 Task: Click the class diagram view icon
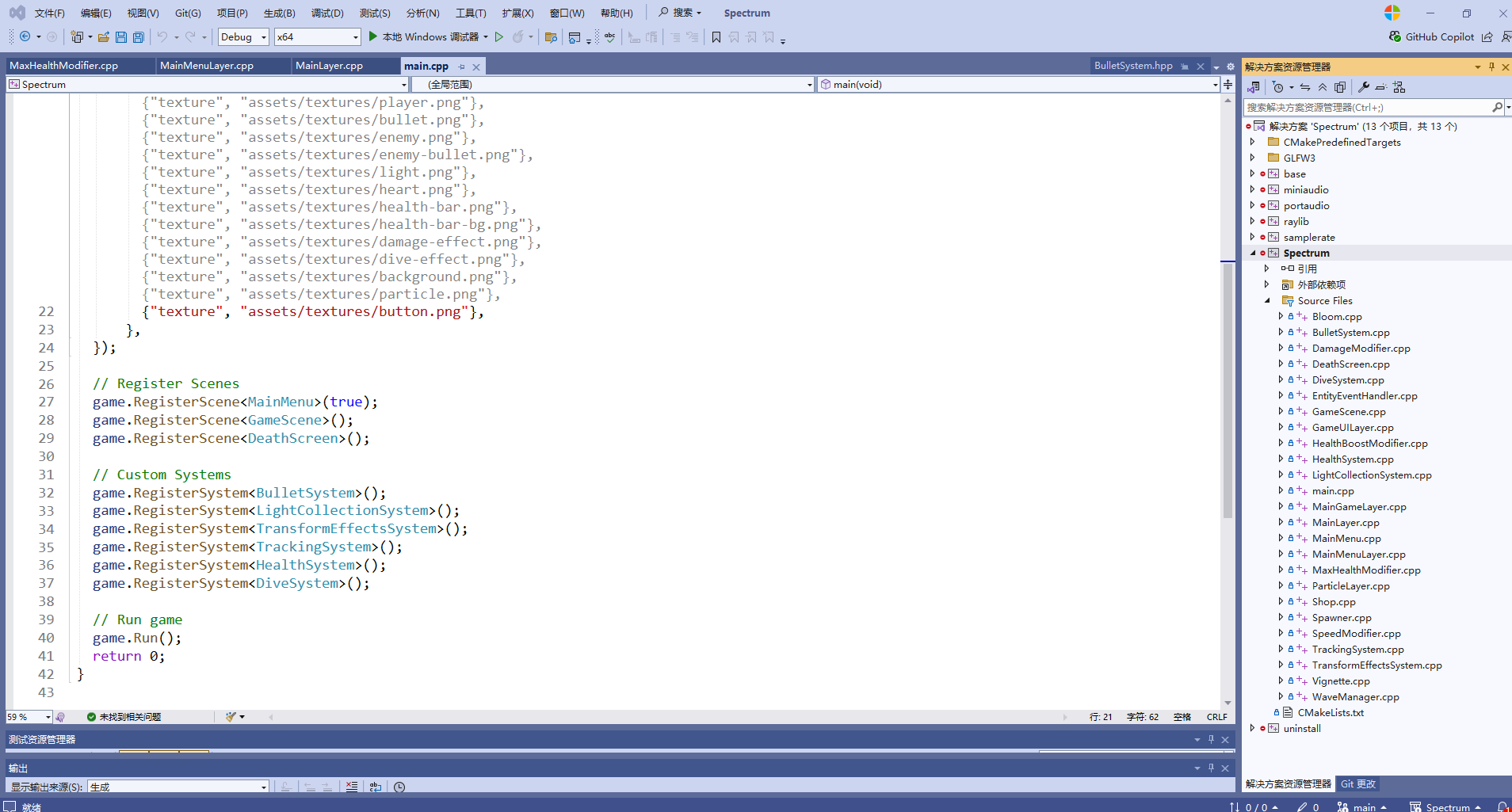[x=1399, y=87]
